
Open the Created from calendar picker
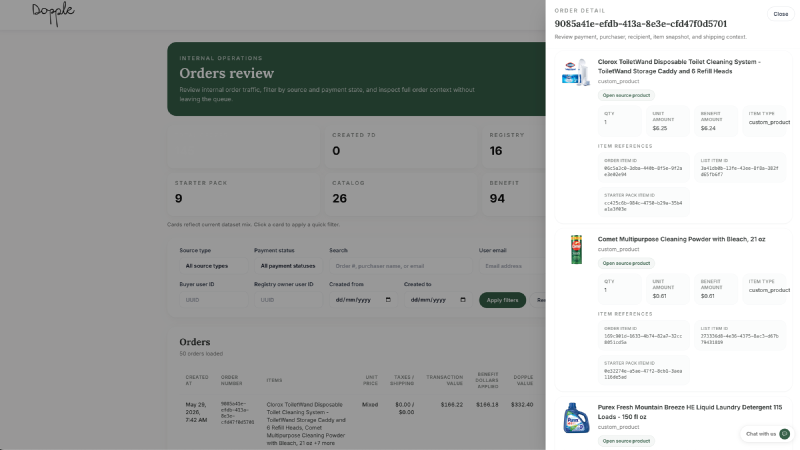coord(388,300)
